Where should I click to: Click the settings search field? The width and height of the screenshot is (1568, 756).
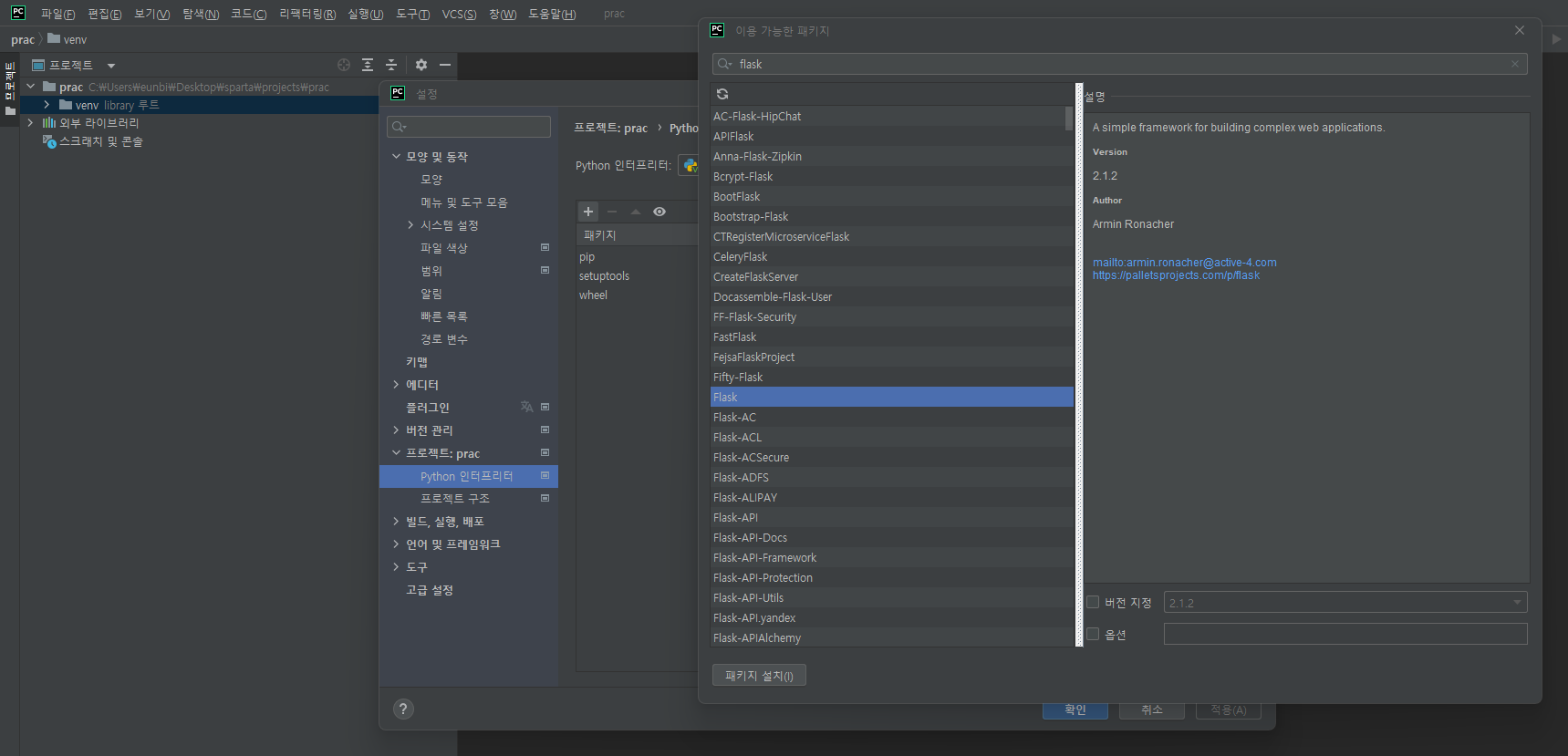tap(468, 127)
